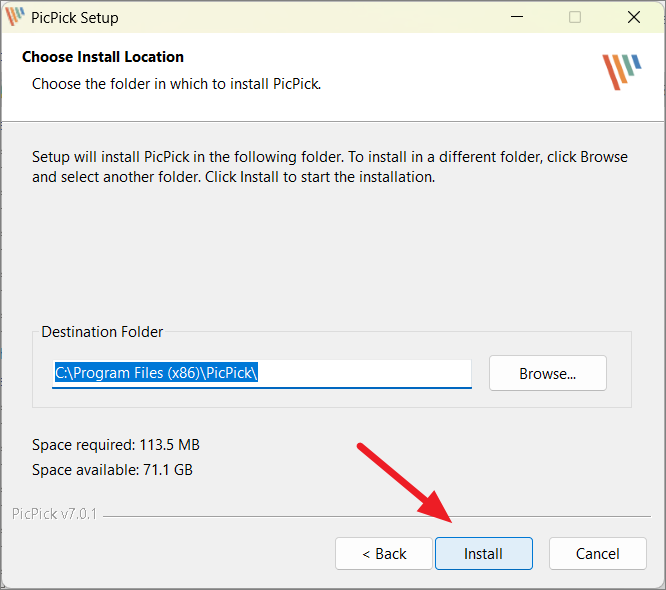The height and width of the screenshot is (590, 666).
Task: Click the blank area of the destination path field
Action: pyautogui.click(x=364, y=373)
